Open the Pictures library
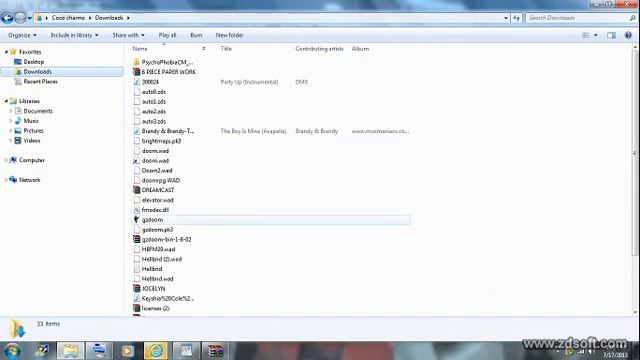The image size is (640, 360). pyautogui.click(x=33, y=131)
